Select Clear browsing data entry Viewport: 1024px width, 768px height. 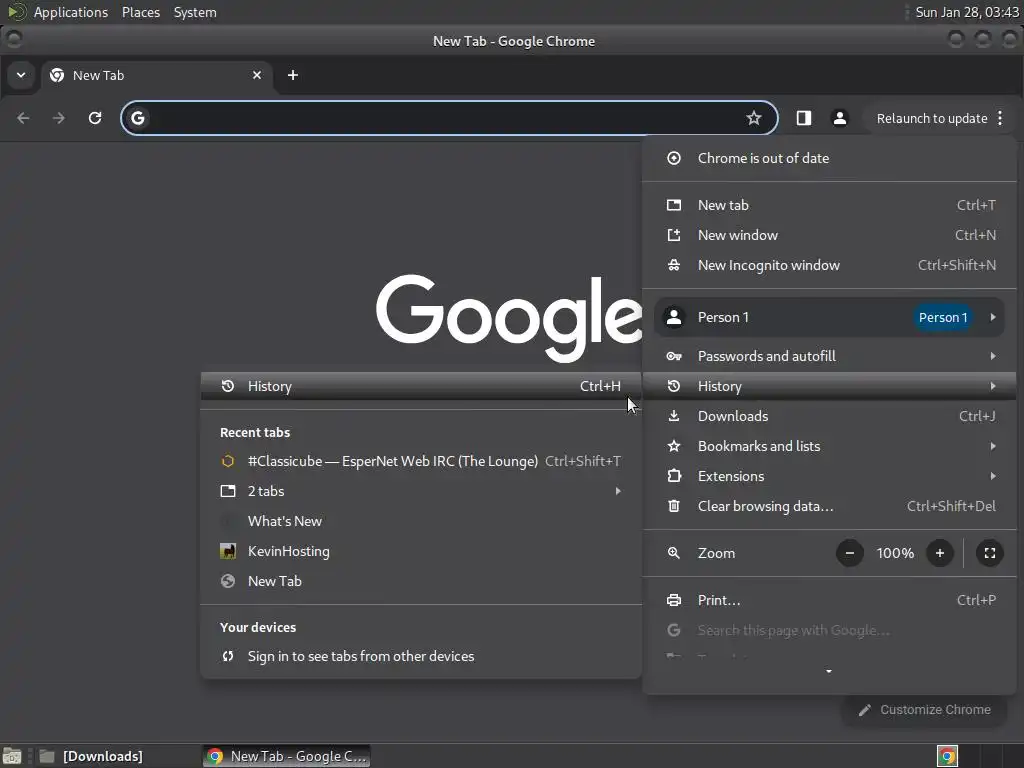point(829,506)
